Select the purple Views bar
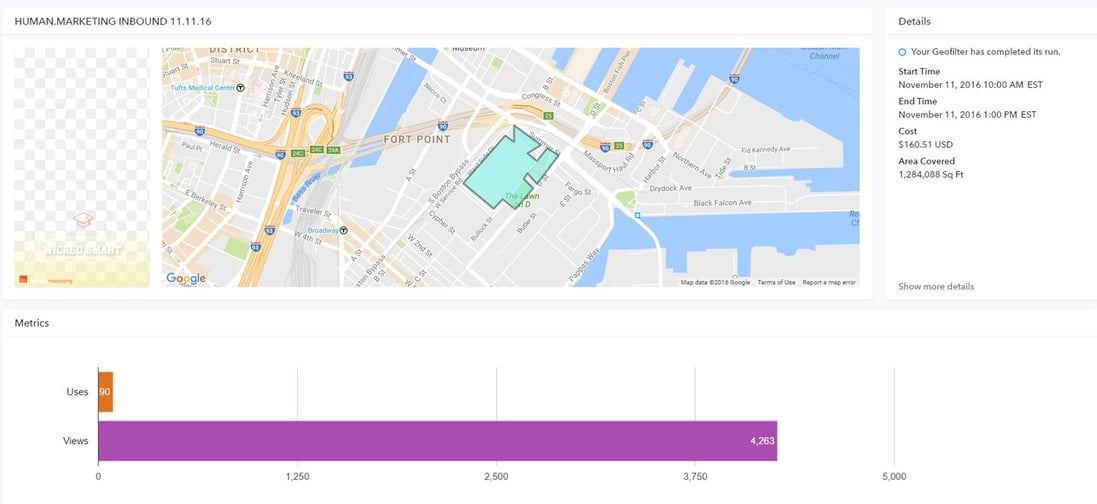Image resolution: width=1097 pixels, height=504 pixels. click(438, 441)
